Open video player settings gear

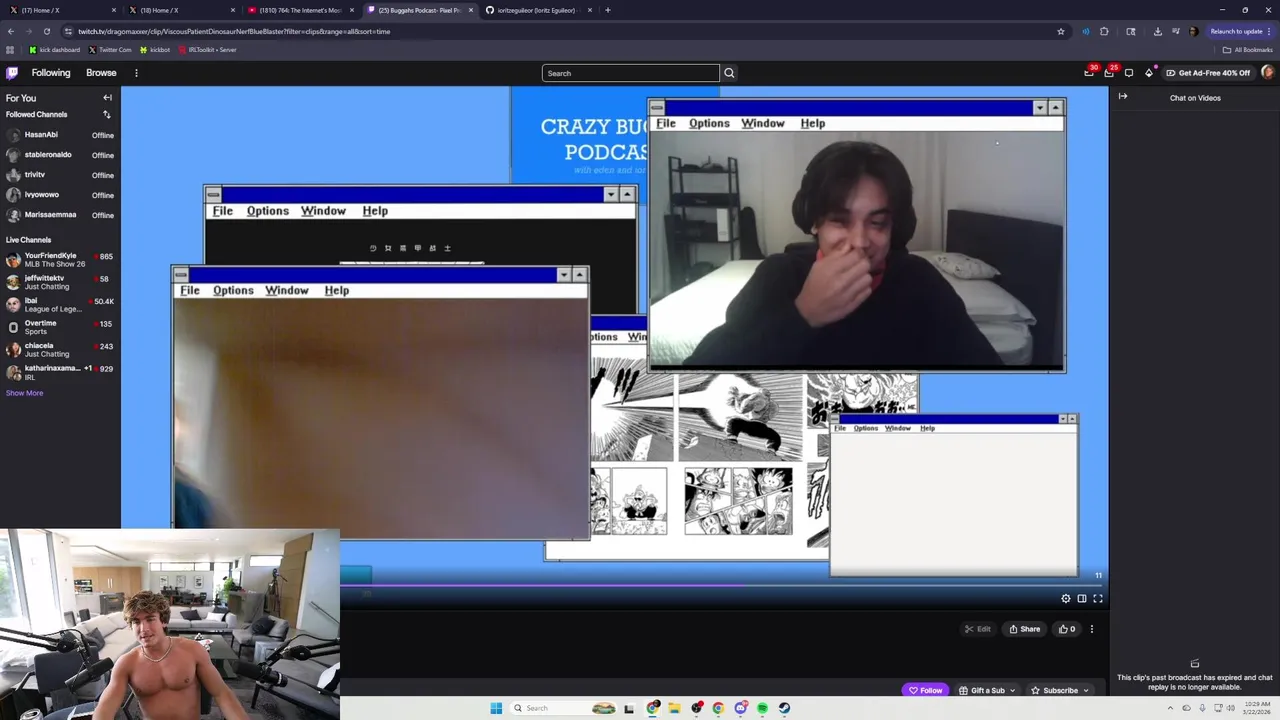[x=1066, y=598]
